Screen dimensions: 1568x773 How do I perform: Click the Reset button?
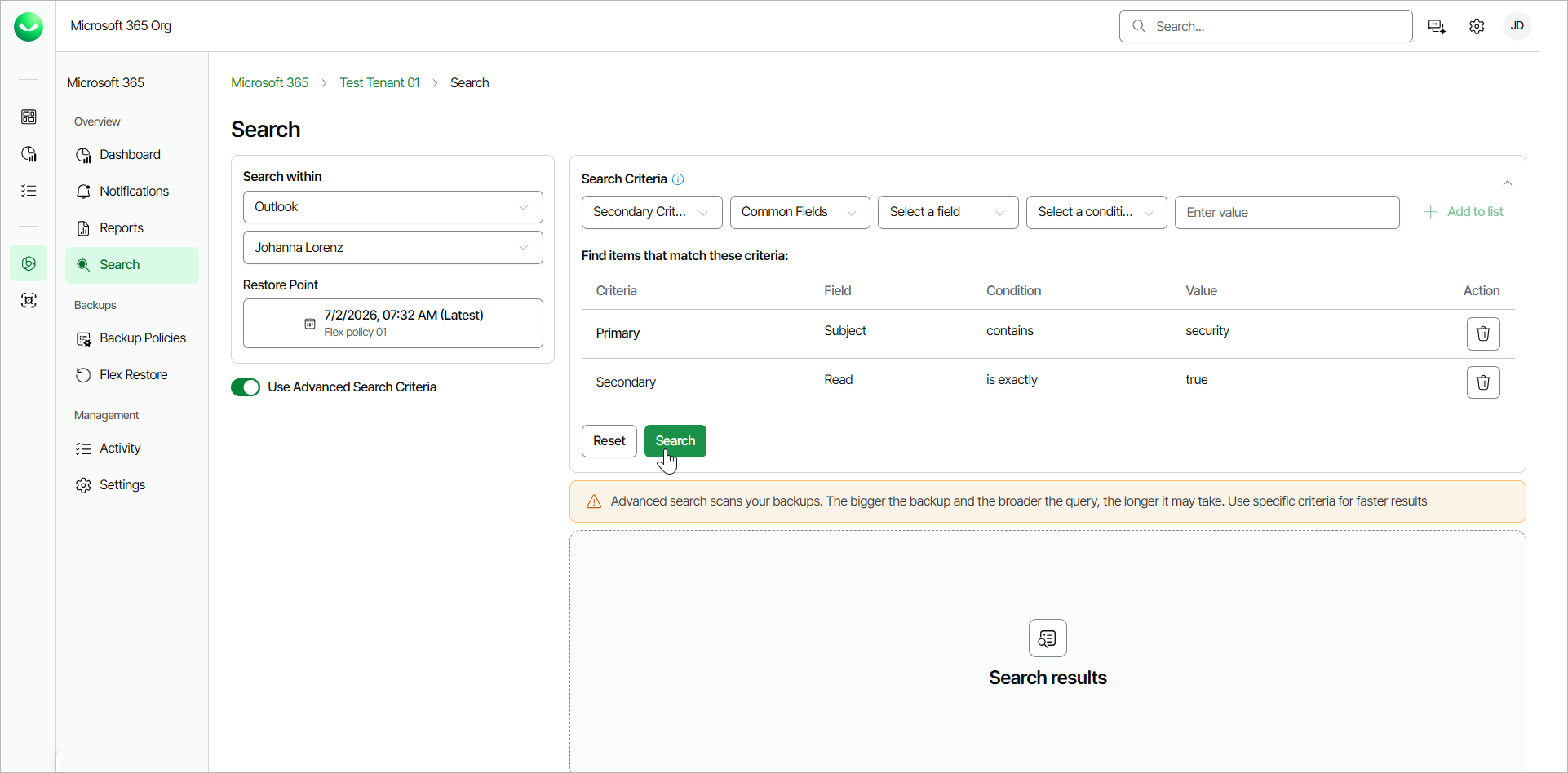[609, 441]
